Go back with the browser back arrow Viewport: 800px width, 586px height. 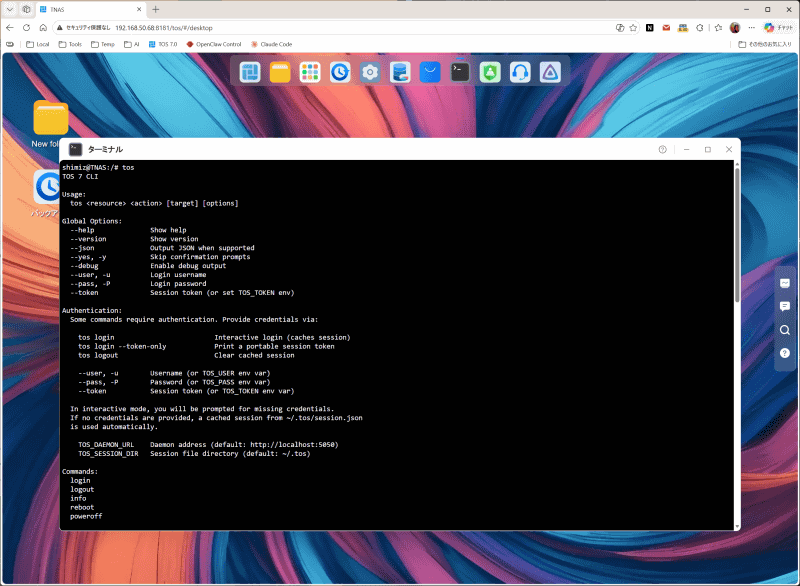click(x=10, y=28)
